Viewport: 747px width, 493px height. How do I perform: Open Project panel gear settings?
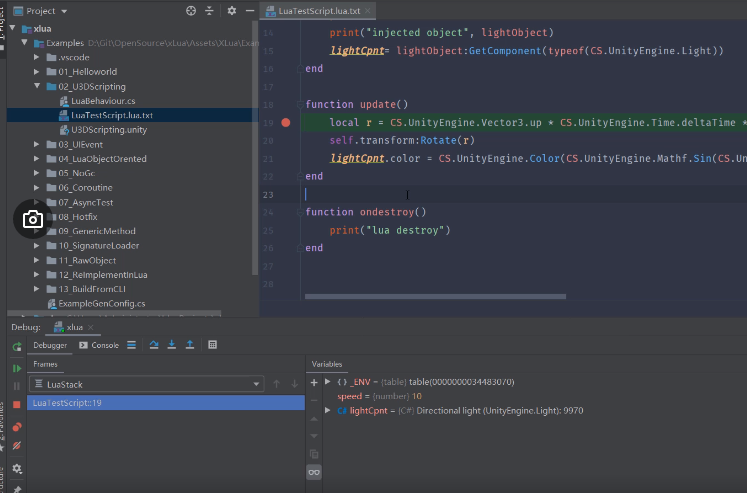tap(232, 10)
